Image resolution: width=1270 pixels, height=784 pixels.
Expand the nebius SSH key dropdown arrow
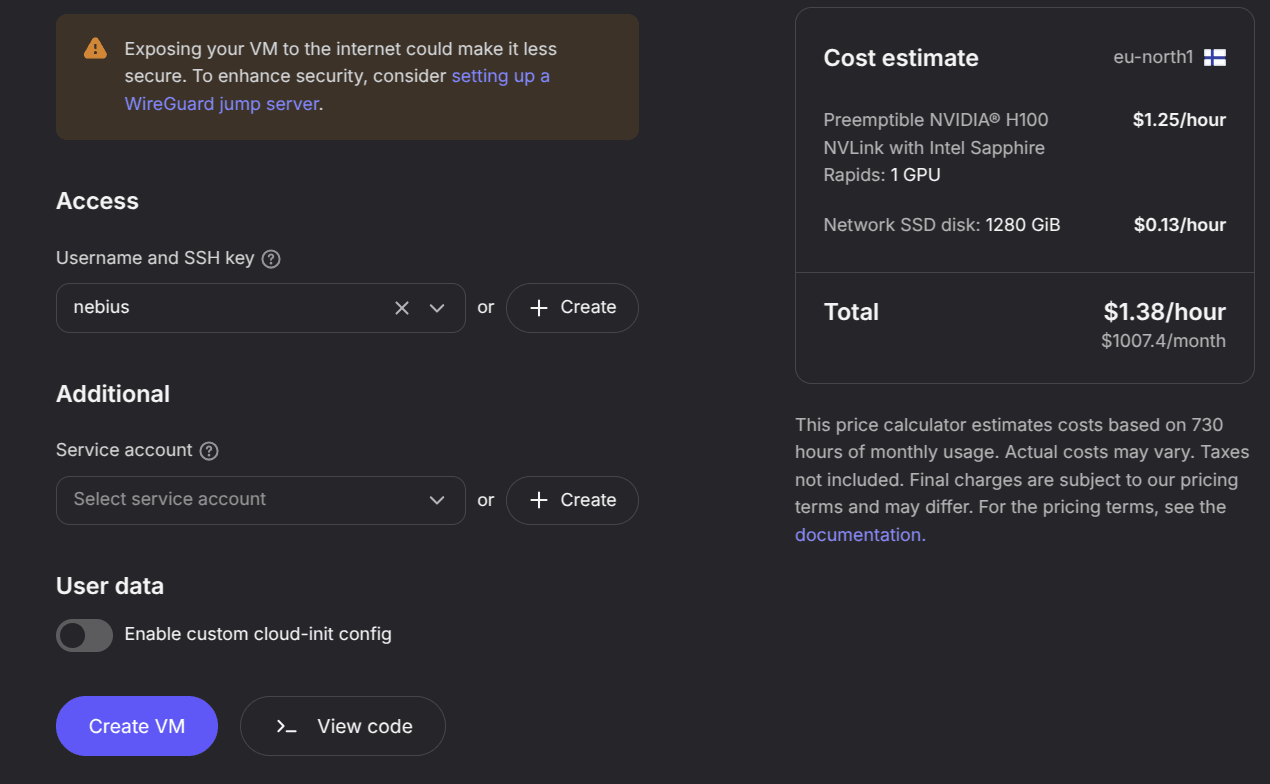[437, 308]
